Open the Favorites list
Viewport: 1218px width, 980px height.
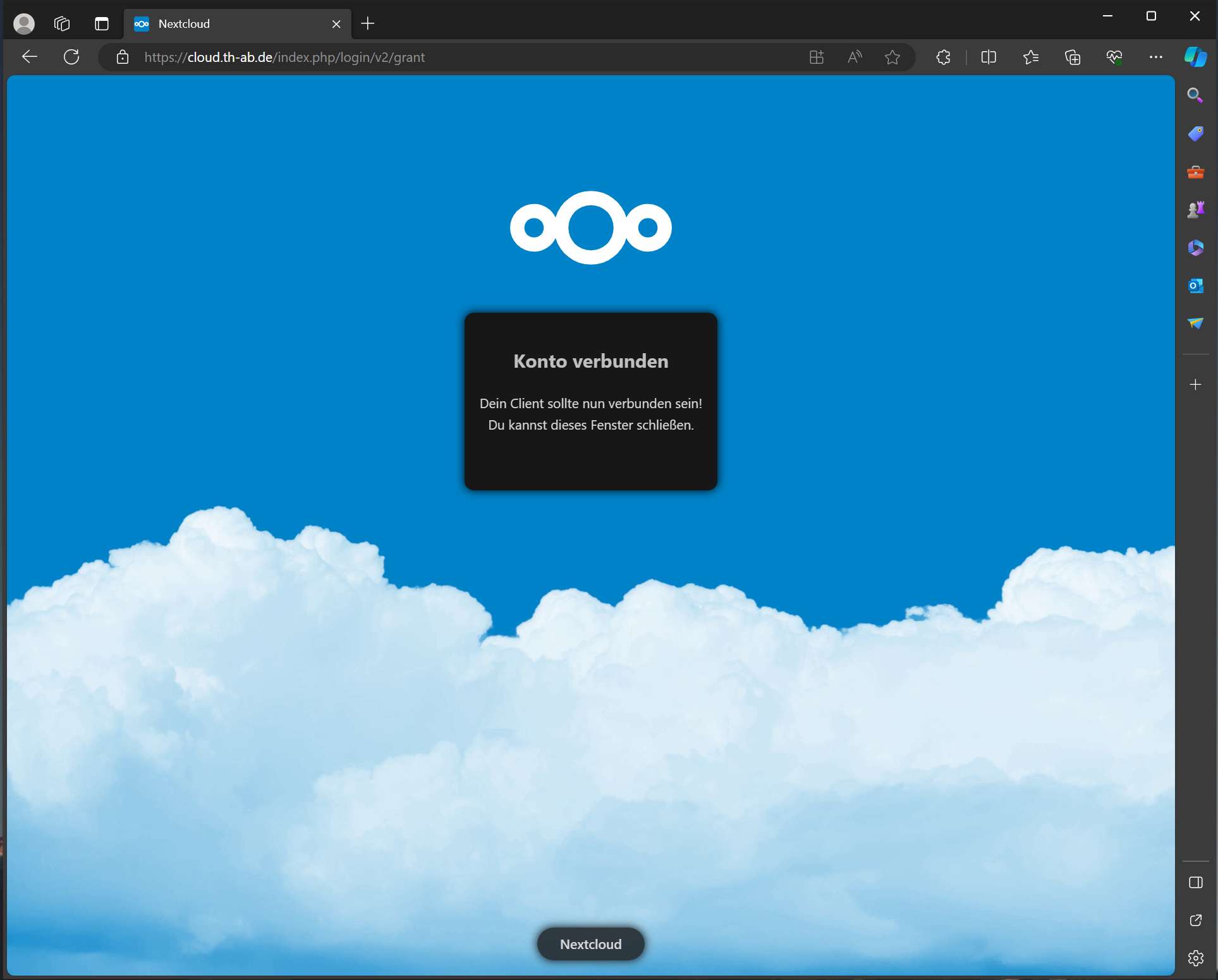point(1031,57)
